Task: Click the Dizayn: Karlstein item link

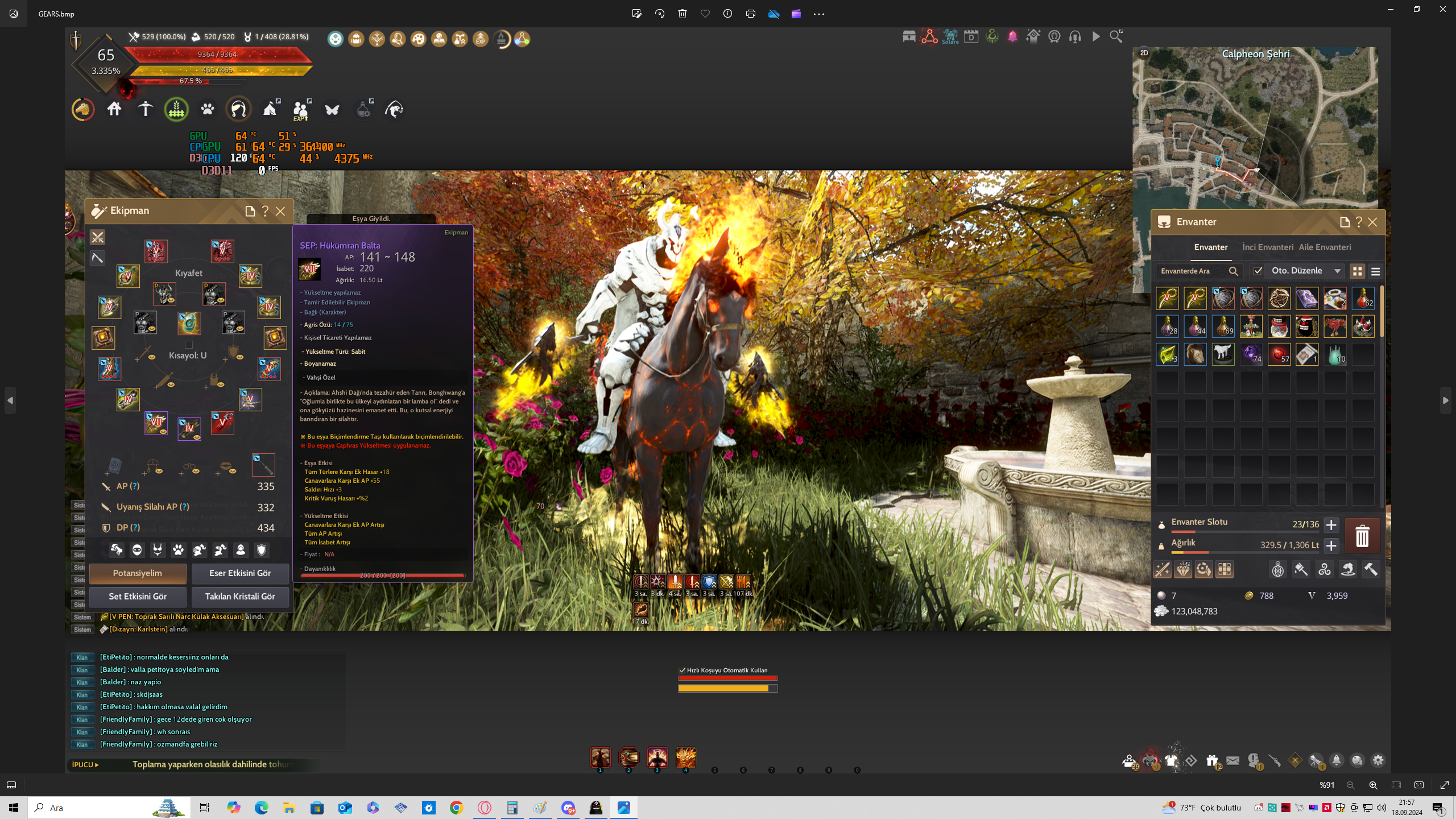Action: [x=138, y=629]
